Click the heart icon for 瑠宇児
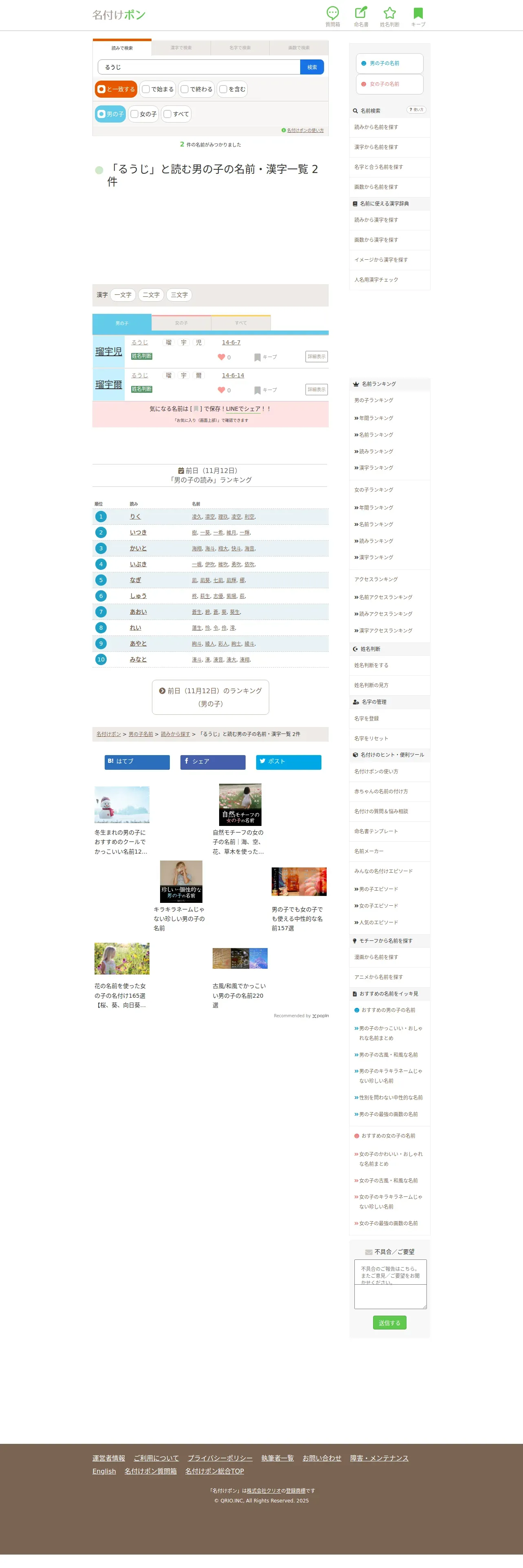The height and width of the screenshot is (1568, 523). point(222,357)
